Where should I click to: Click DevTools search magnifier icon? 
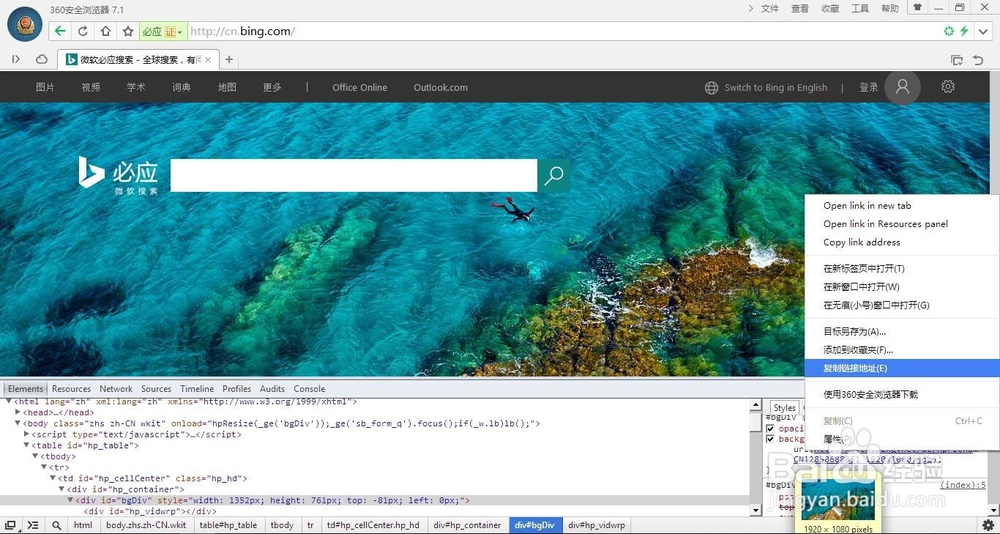57,525
